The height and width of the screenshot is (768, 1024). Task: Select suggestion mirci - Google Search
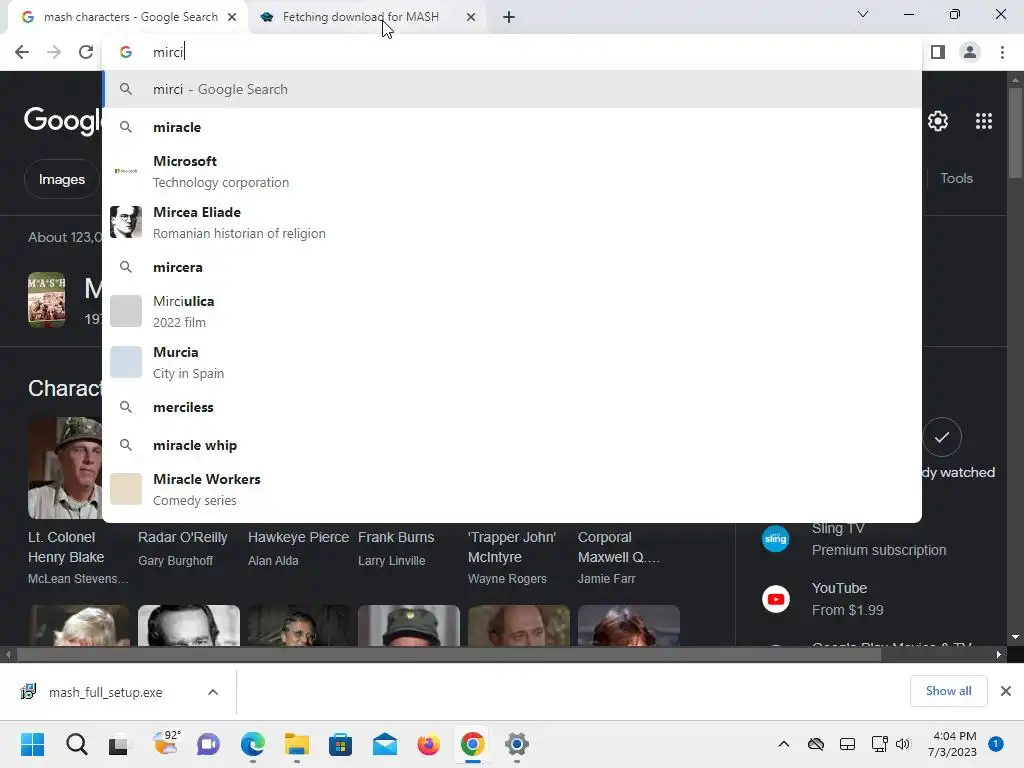512,89
